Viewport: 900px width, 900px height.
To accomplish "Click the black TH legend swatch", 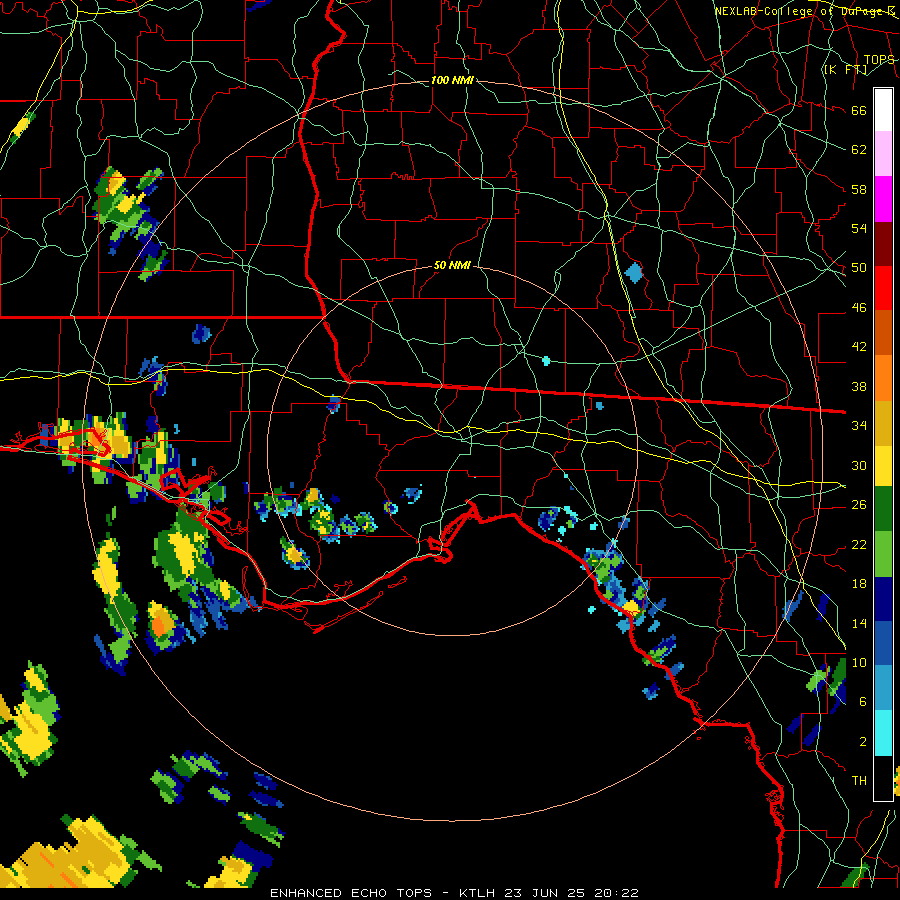I will point(883,777).
